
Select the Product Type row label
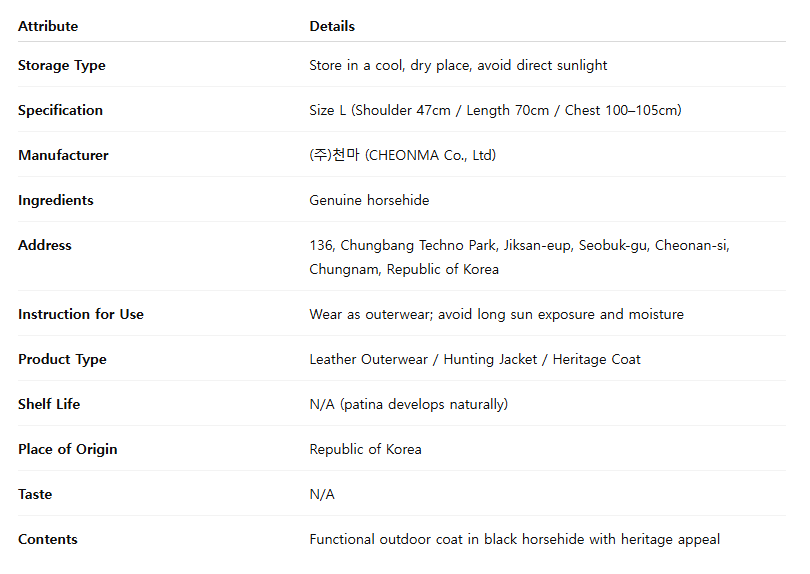pos(63,360)
